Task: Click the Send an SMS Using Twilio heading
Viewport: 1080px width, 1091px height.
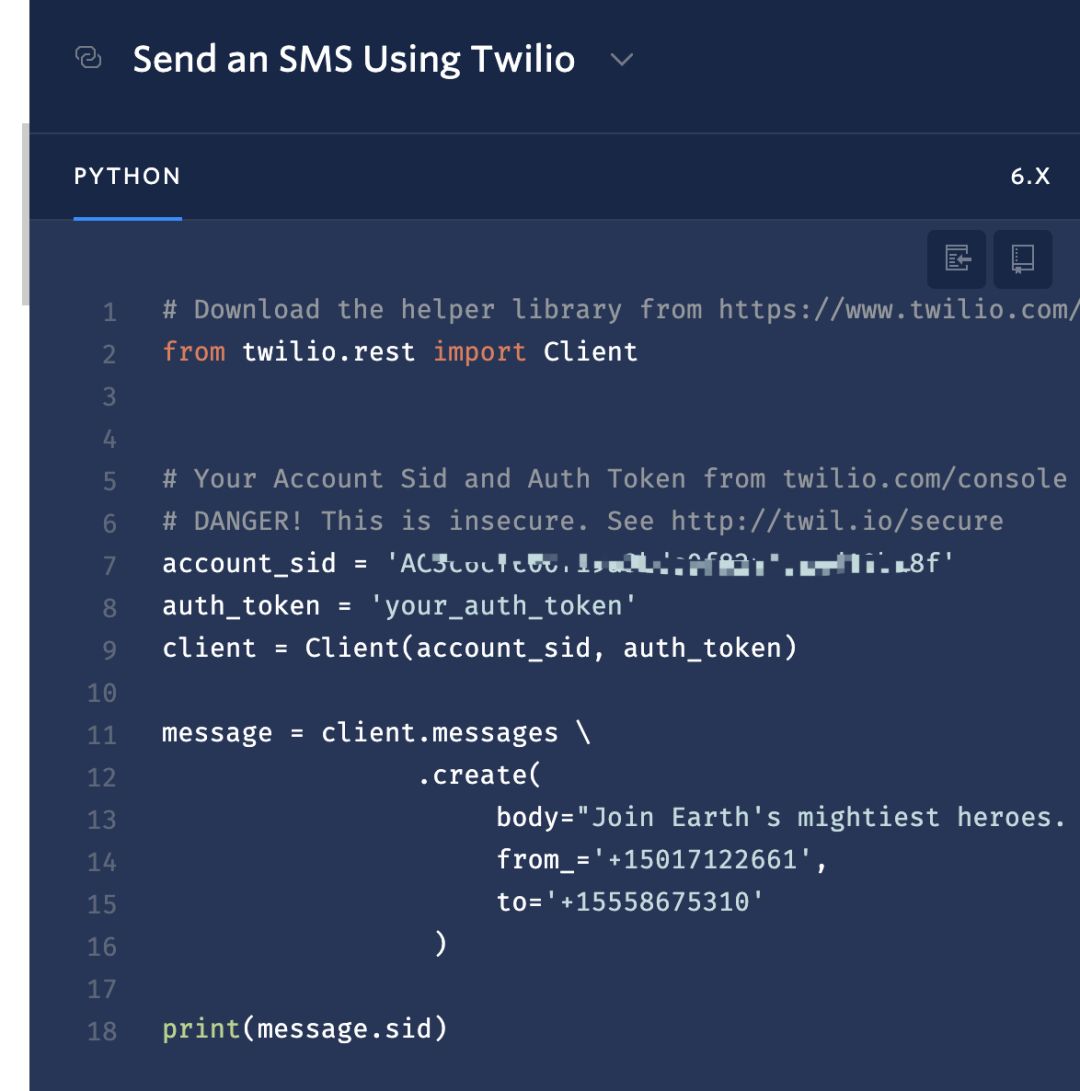Action: (x=354, y=59)
